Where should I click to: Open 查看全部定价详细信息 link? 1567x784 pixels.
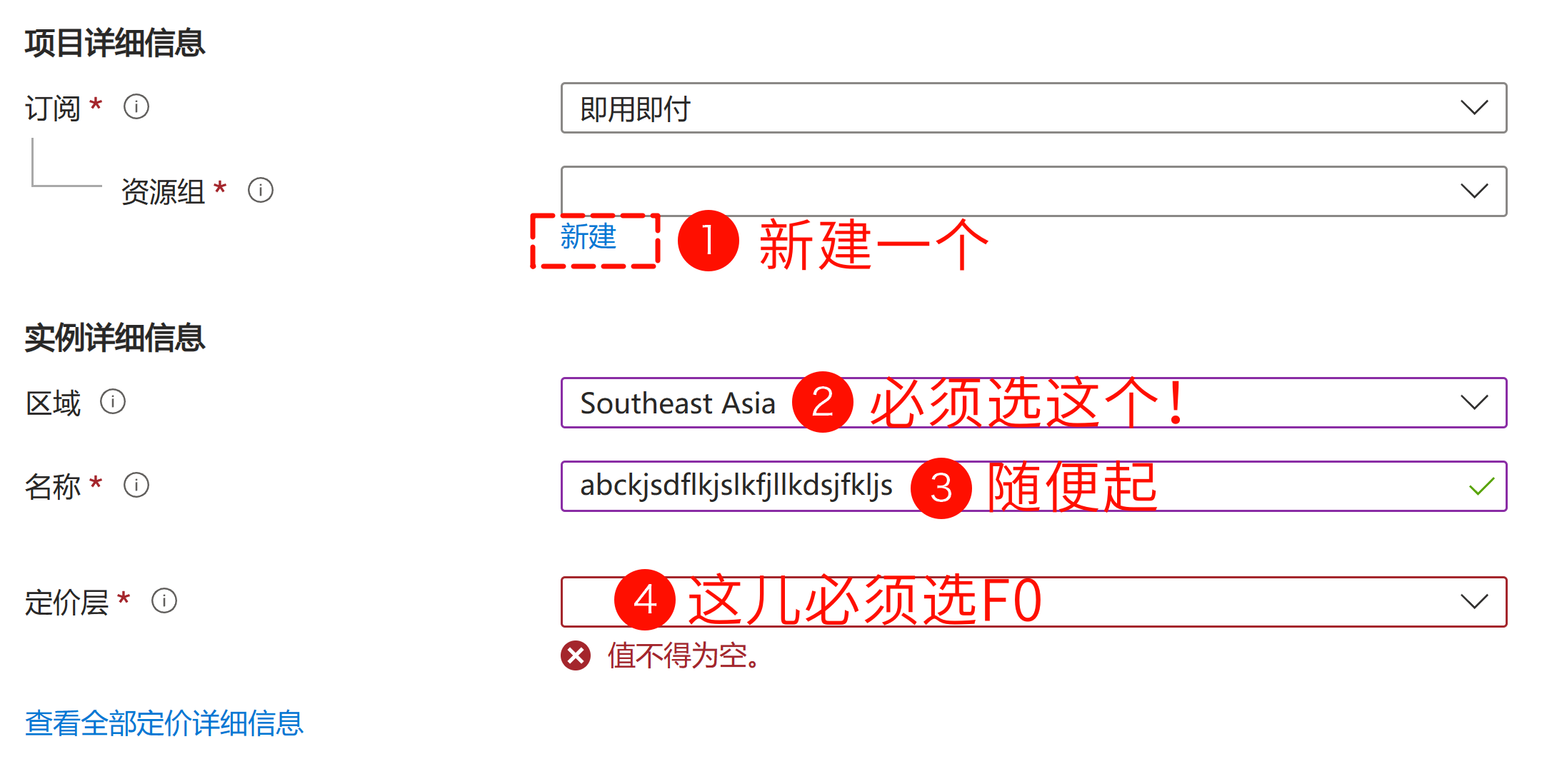click(x=164, y=723)
